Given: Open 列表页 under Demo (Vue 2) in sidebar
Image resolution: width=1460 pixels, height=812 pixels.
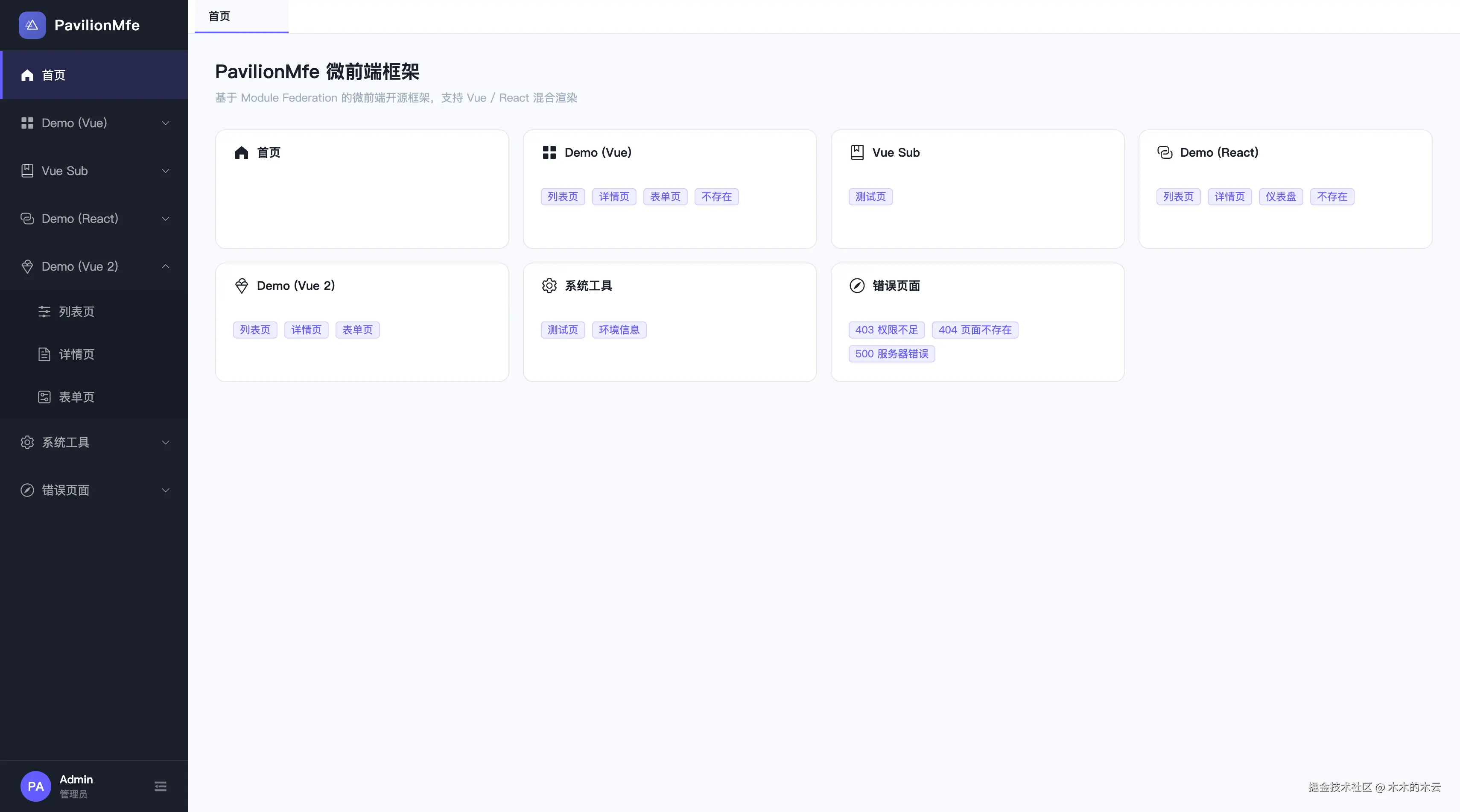Looking at the screenshot, I should coord(94,312).
